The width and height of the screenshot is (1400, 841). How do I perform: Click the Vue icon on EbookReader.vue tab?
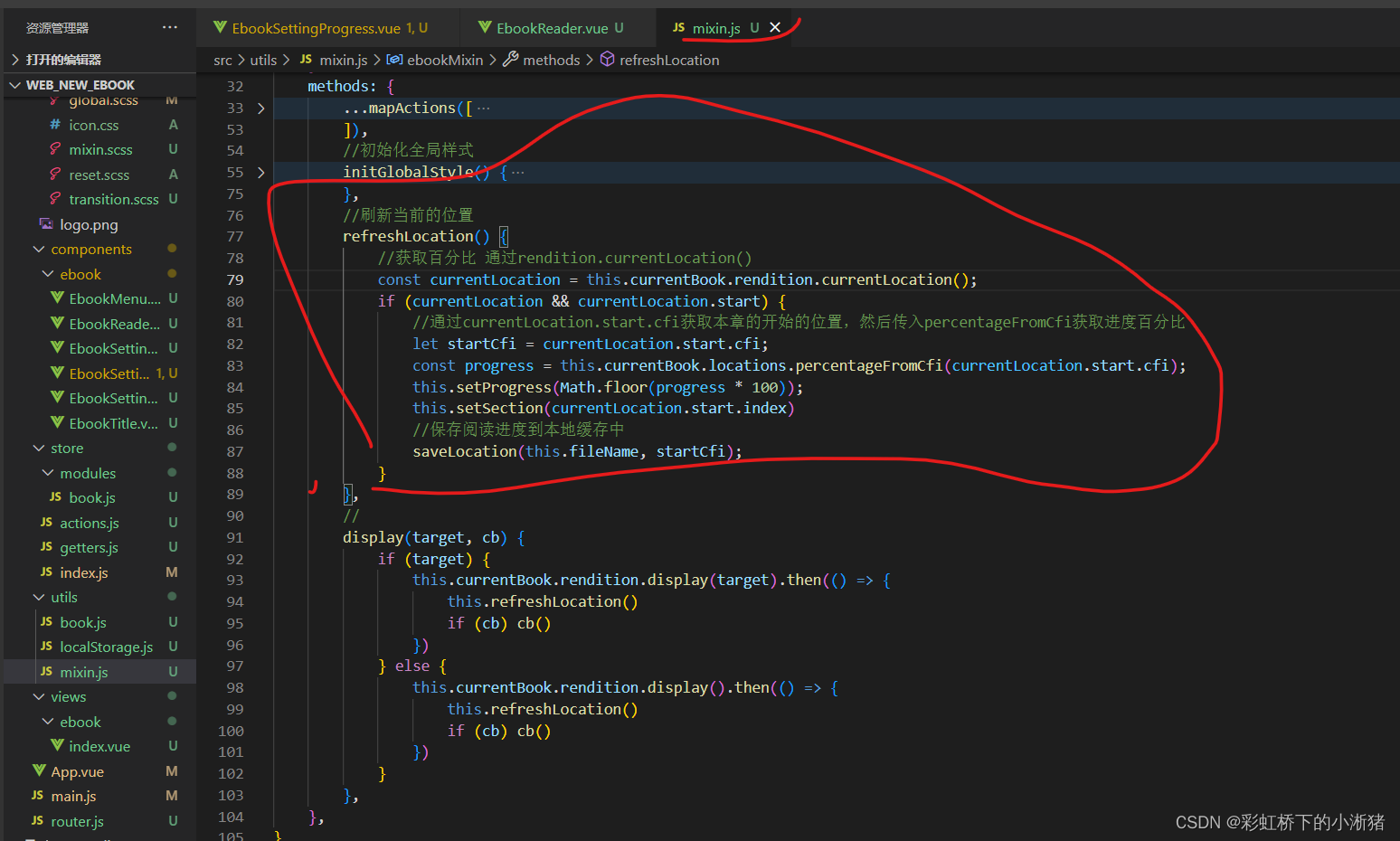[x=485, y=27]
